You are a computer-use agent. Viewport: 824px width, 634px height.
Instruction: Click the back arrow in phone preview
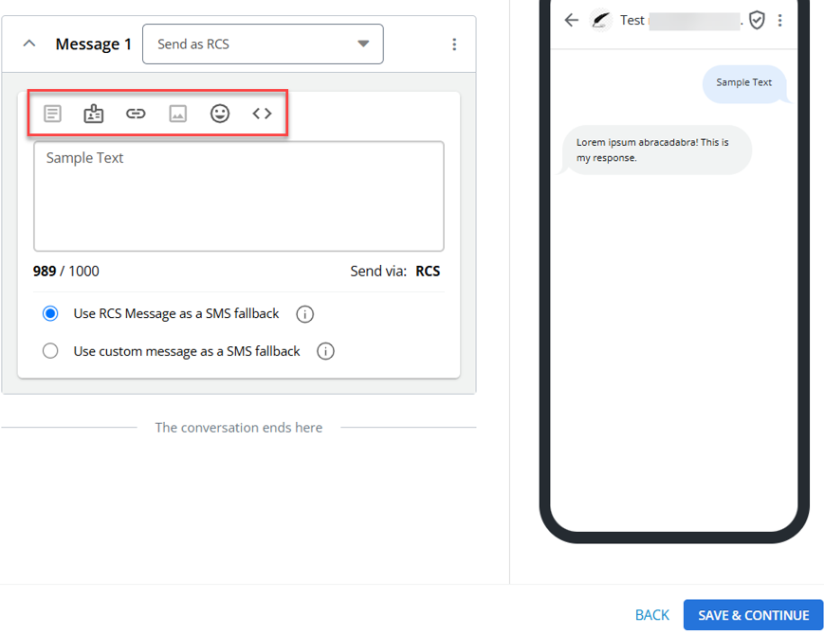pyautogui.click(x=571, y=20)
